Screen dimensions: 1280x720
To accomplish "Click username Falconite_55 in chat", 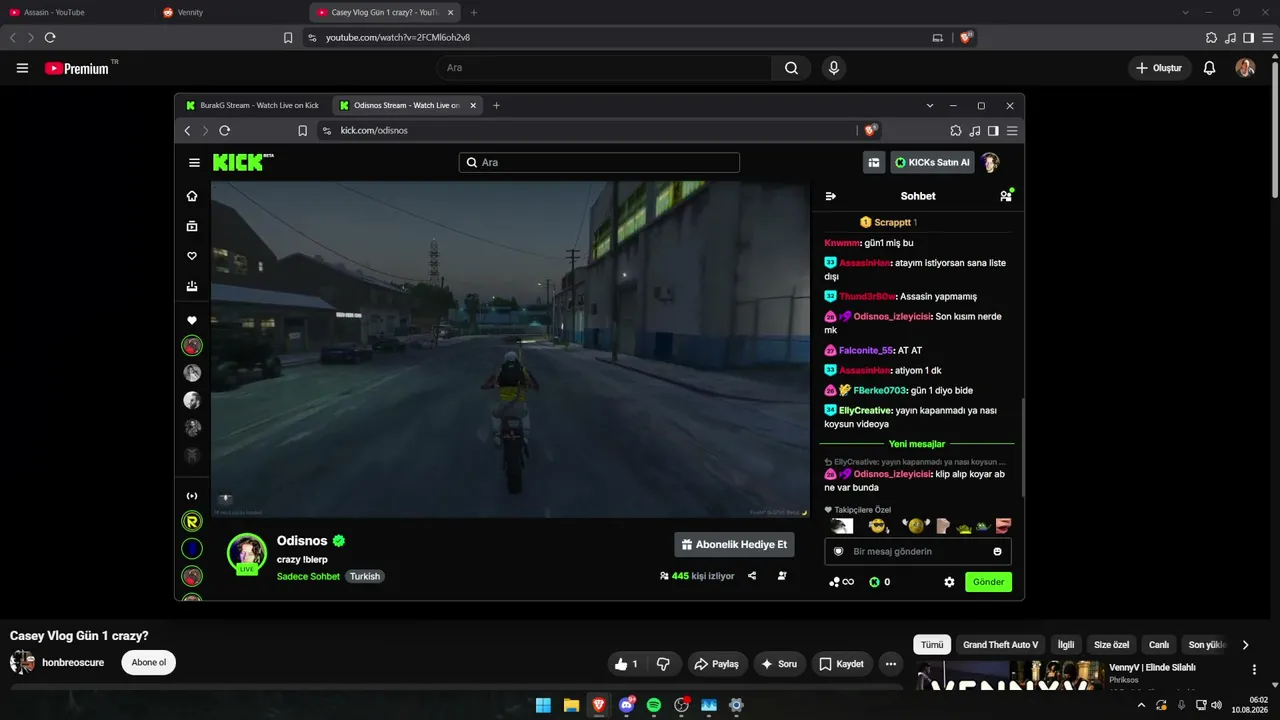I will pyautogui.click(x=866, y=350).
